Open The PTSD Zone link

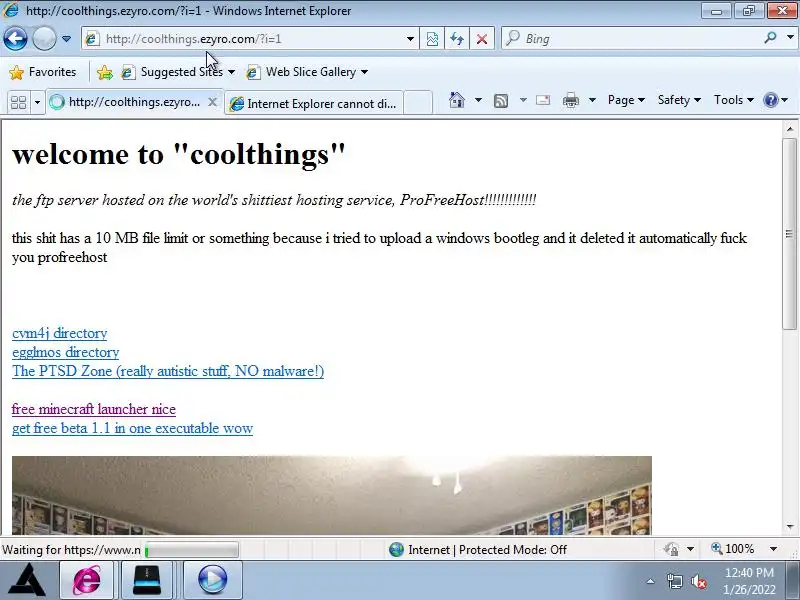(168, 371)
